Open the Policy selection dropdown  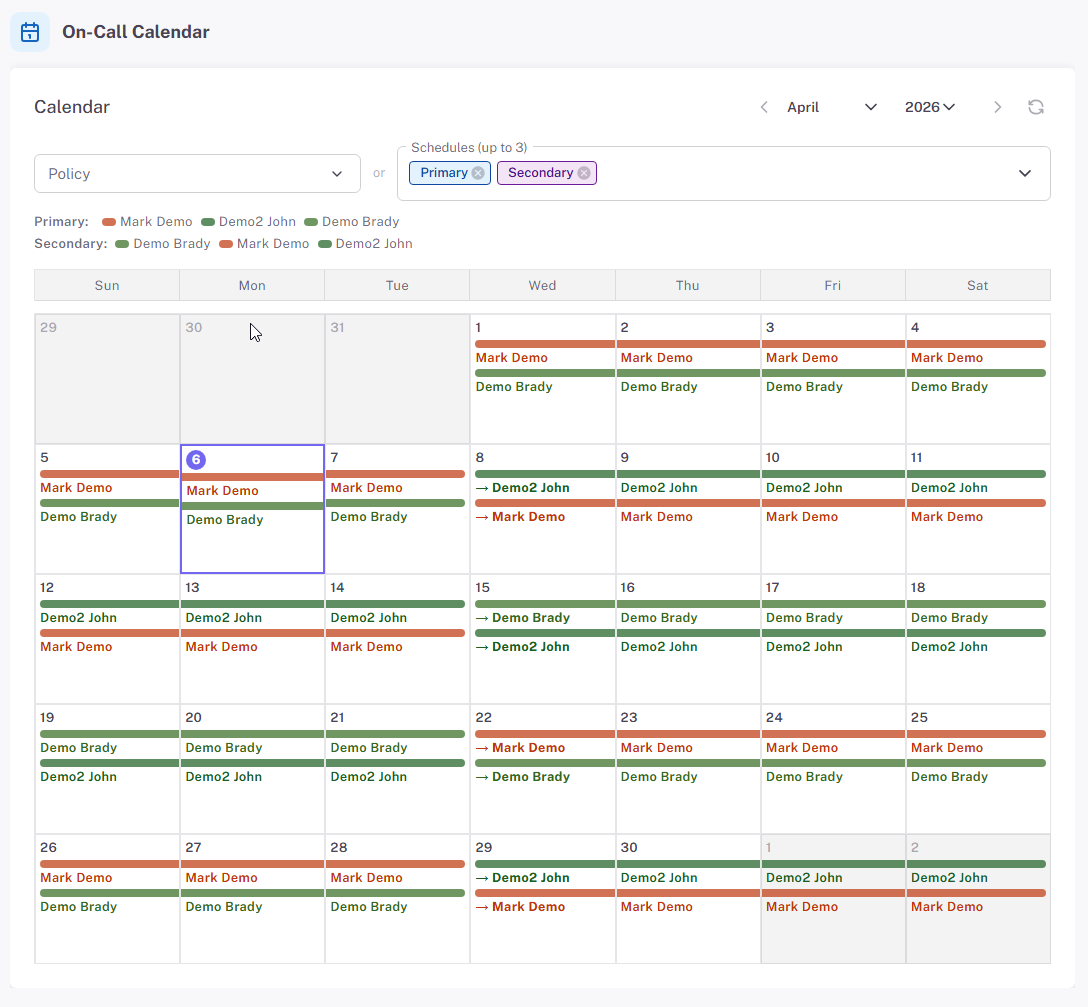point(197,173)
